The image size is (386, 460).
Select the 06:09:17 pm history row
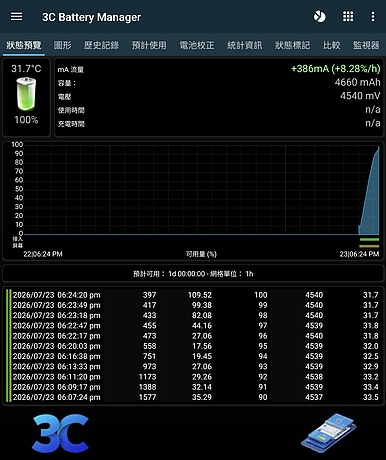(x=193, y=387)
